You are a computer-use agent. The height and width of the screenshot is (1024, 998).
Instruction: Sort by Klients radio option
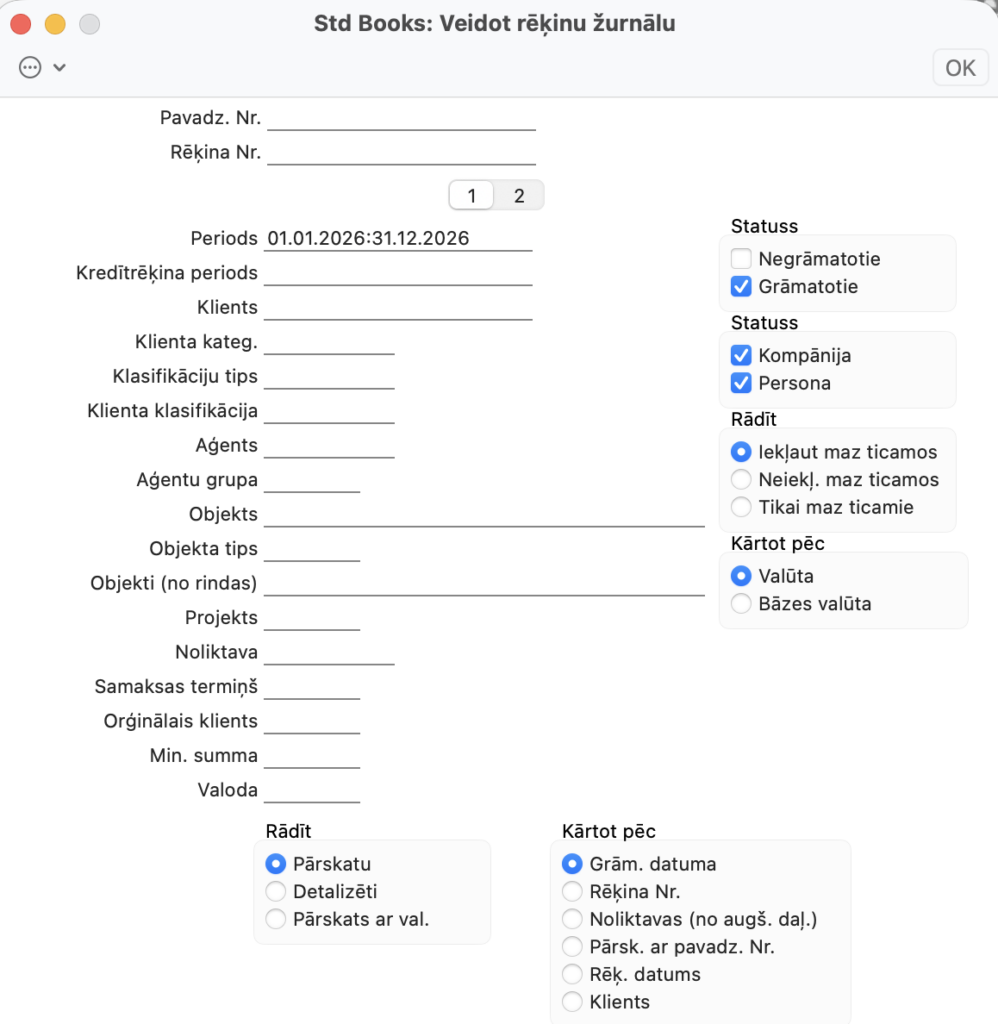572,1001
